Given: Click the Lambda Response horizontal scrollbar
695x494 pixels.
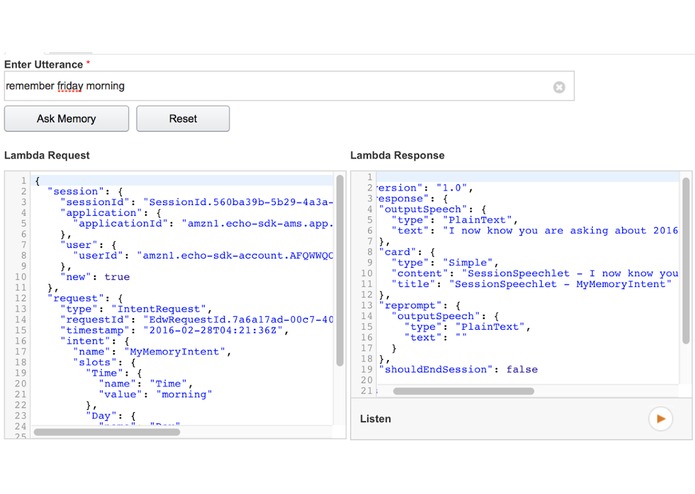Looking at the screenshot, I should 464,391.
